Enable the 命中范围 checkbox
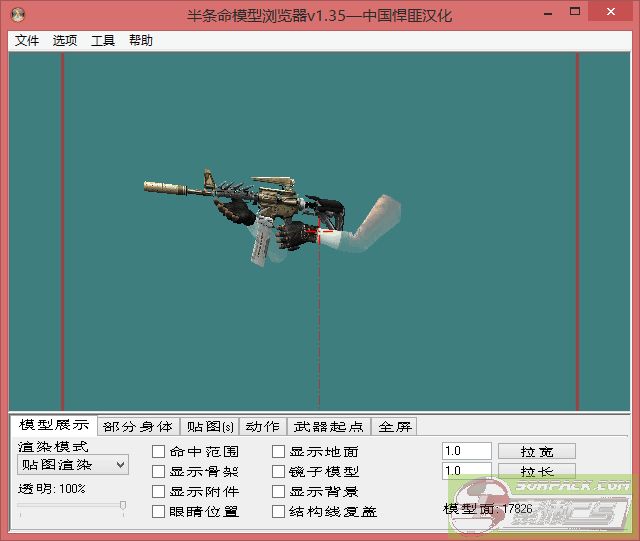 tap(158, 452)
